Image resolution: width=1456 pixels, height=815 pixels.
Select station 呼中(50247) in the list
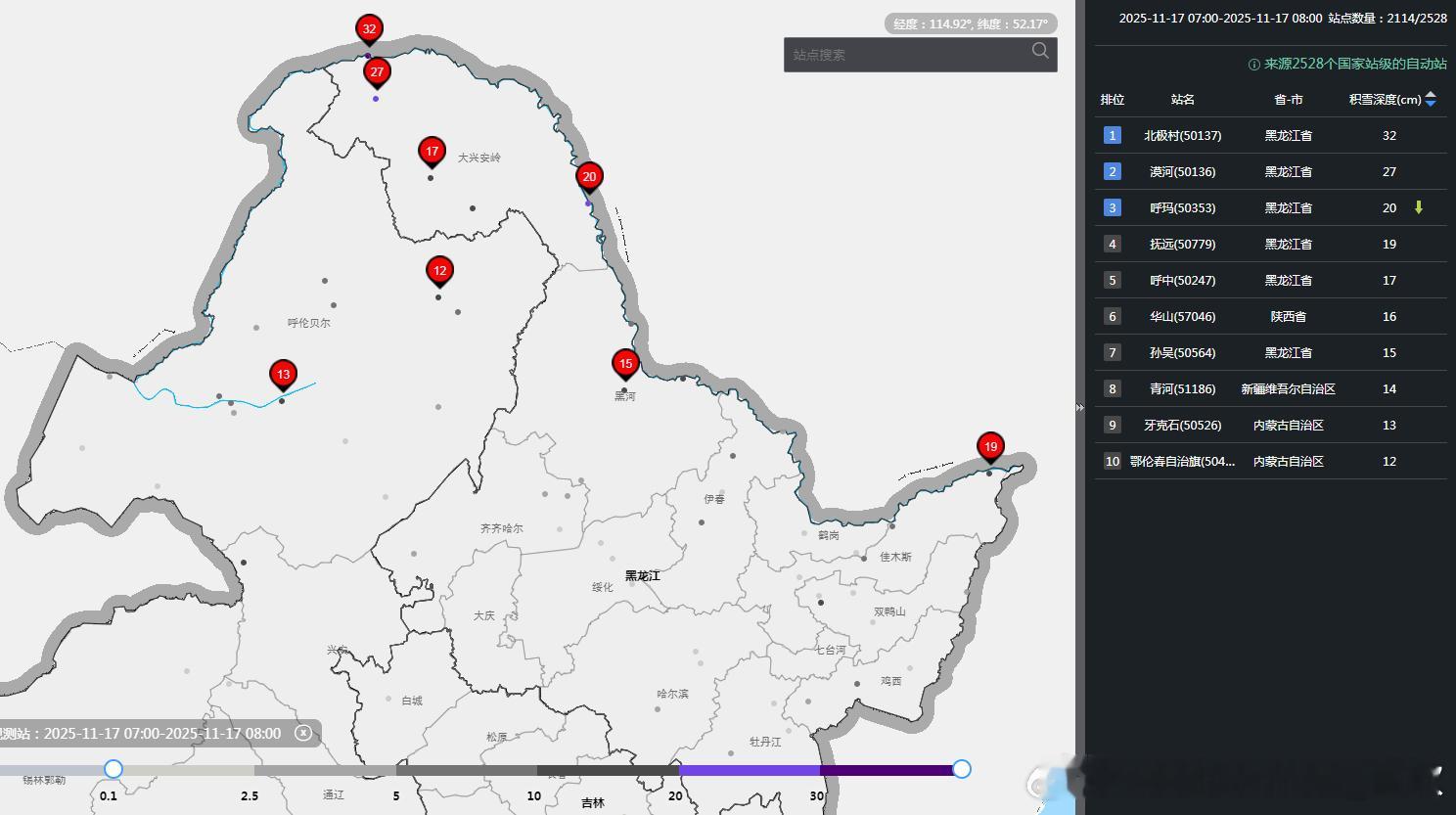coord(1183,281)
